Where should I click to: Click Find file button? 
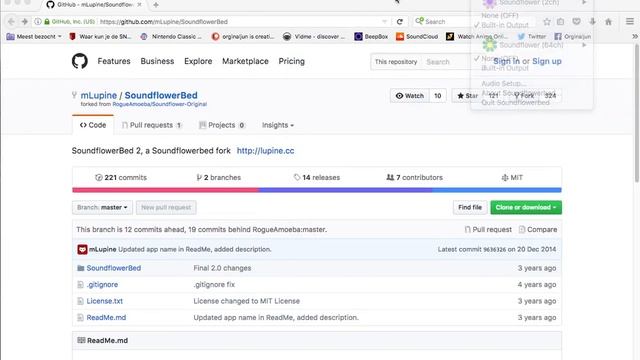click(x=470, y=207)
